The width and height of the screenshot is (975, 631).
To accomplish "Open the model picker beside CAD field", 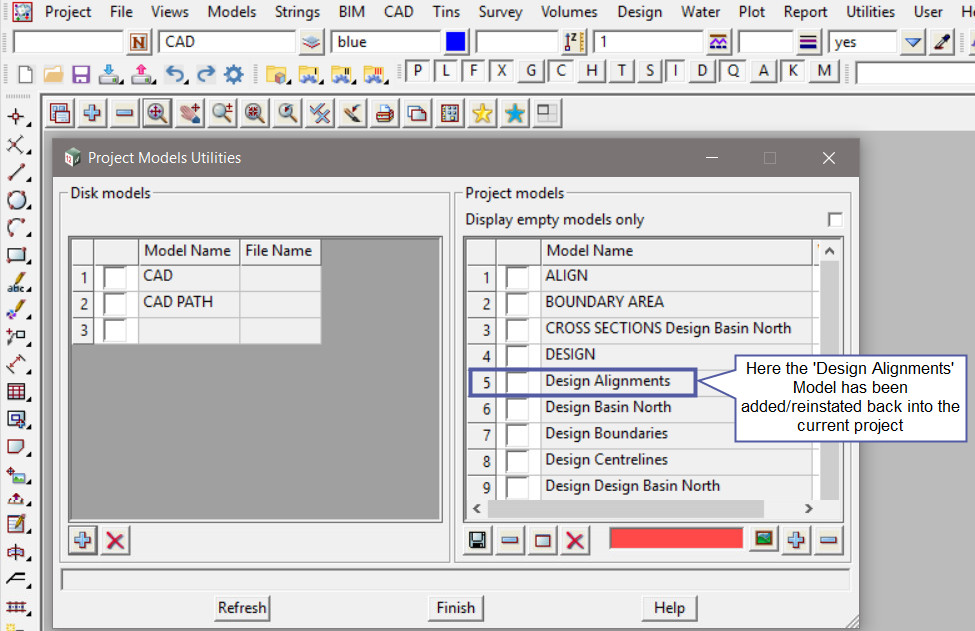I will 312,42.
